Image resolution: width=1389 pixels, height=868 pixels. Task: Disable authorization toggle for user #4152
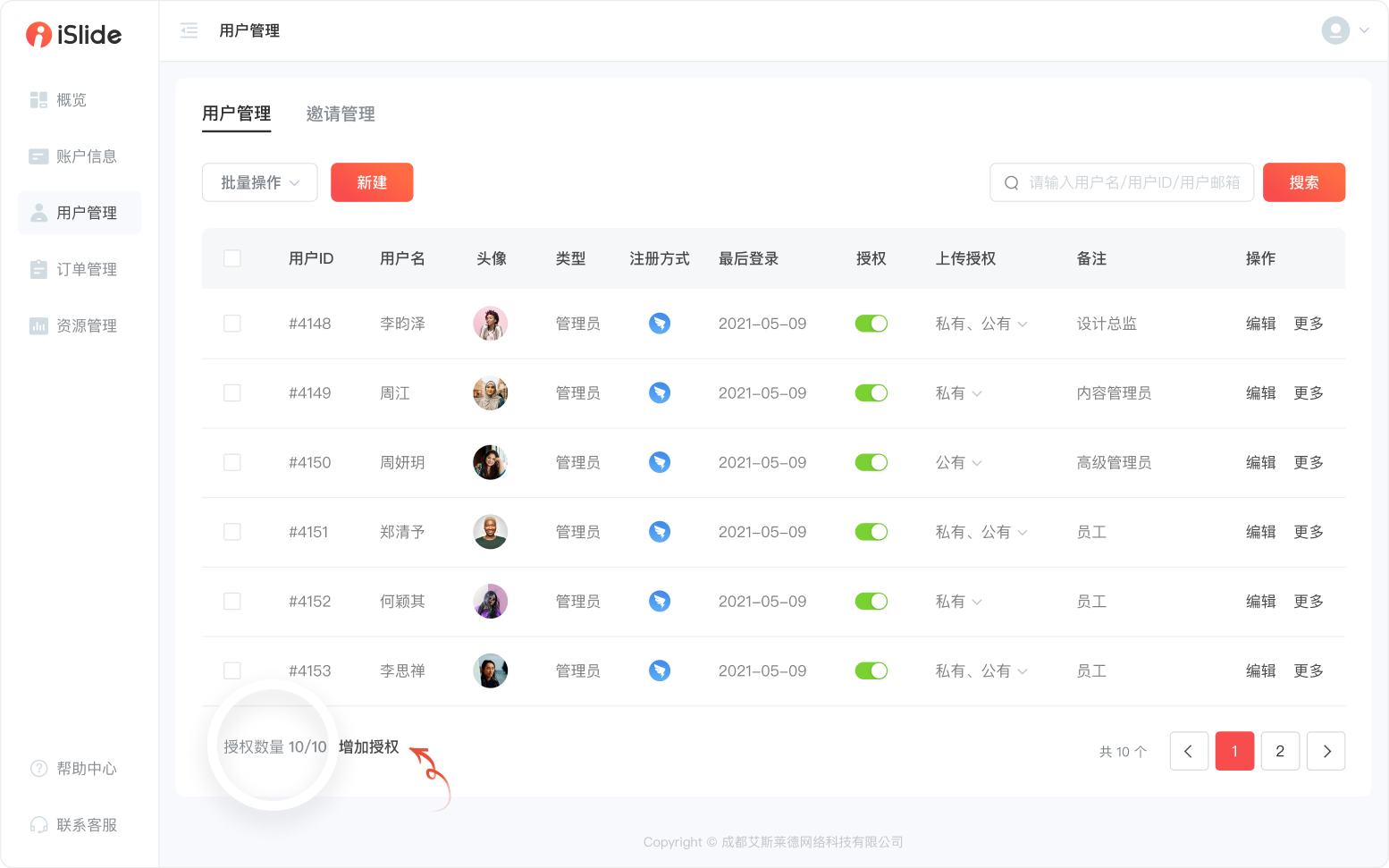871,602
